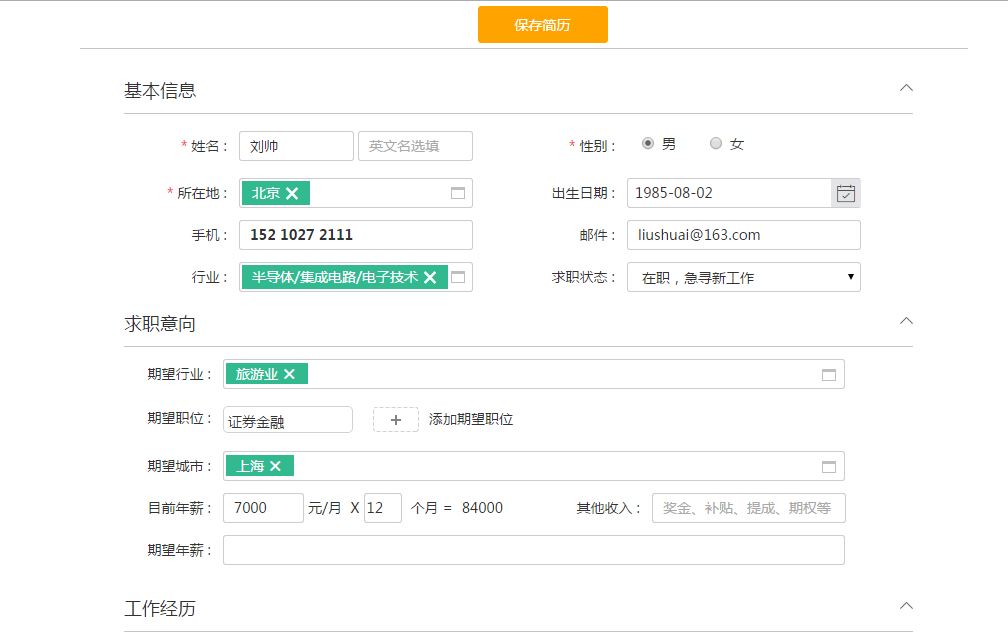Viewport: 1008px width, 639px height.
Task: Click the 添加期望职位 link text
Action: click(471, 420)
